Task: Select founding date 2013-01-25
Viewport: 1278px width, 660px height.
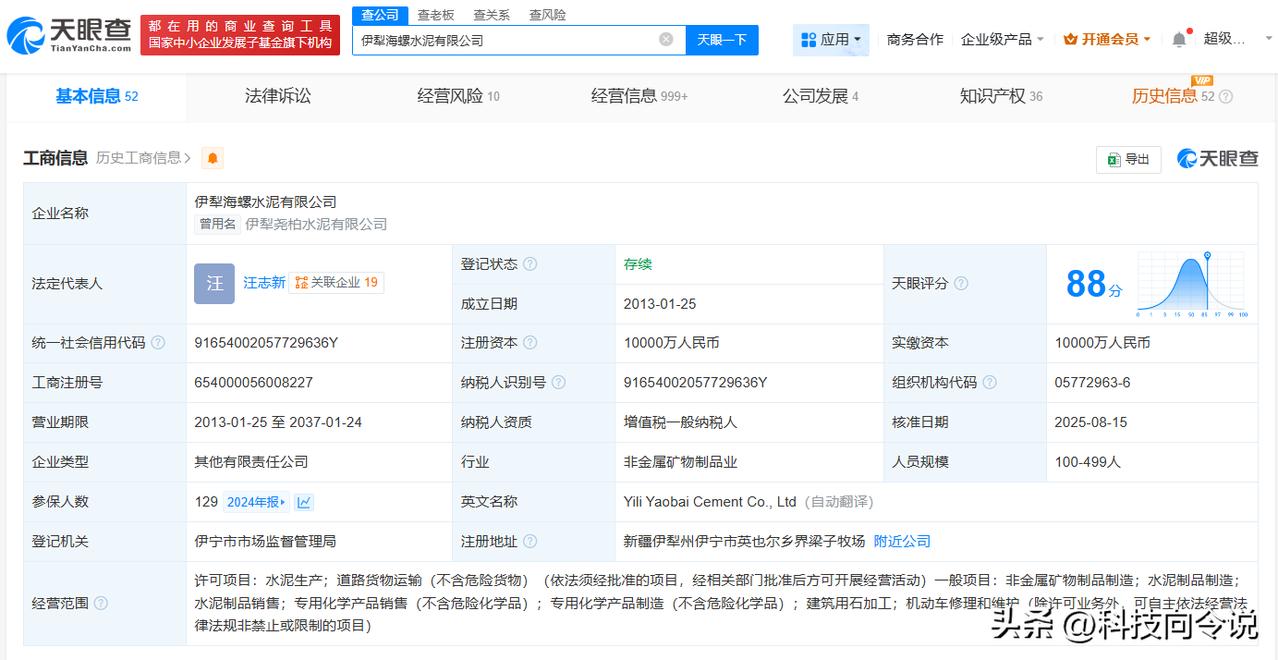Action: pos(660,304)
